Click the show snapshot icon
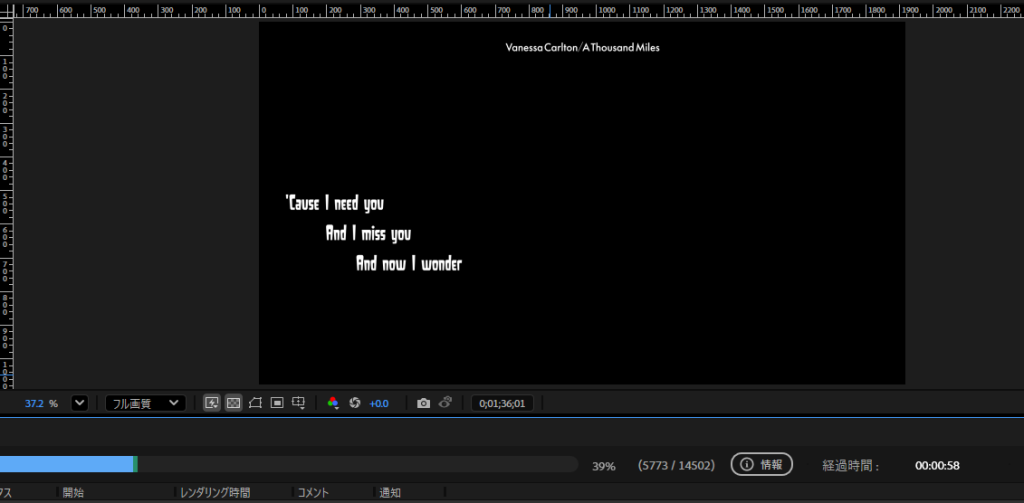 [445, 403]
